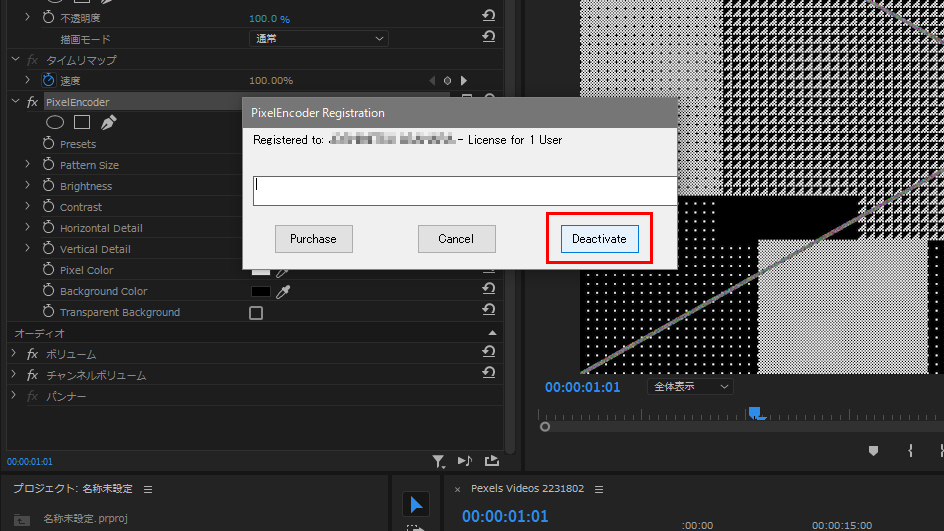Viewport: 944px width, 531px height.
Task: Reset the 不透明度 parameter
Action: [489, 16]
